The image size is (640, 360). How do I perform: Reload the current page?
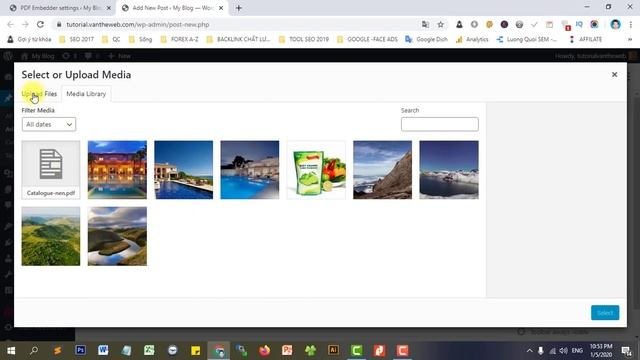[40, 24]
